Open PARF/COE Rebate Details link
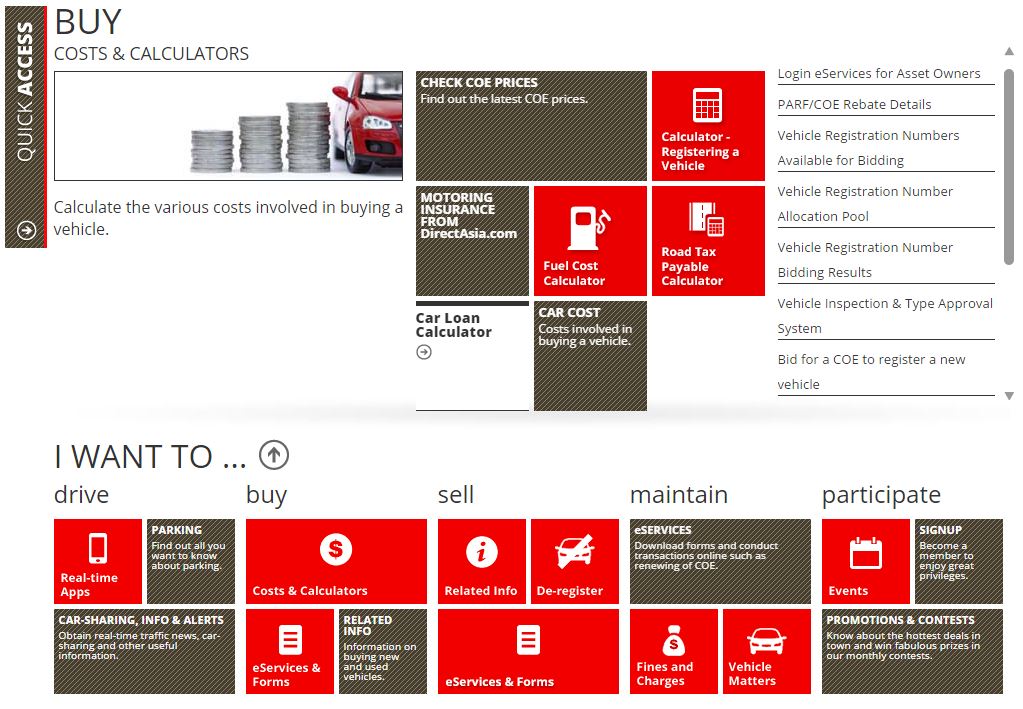1023x709 pixels. point(854,104)
